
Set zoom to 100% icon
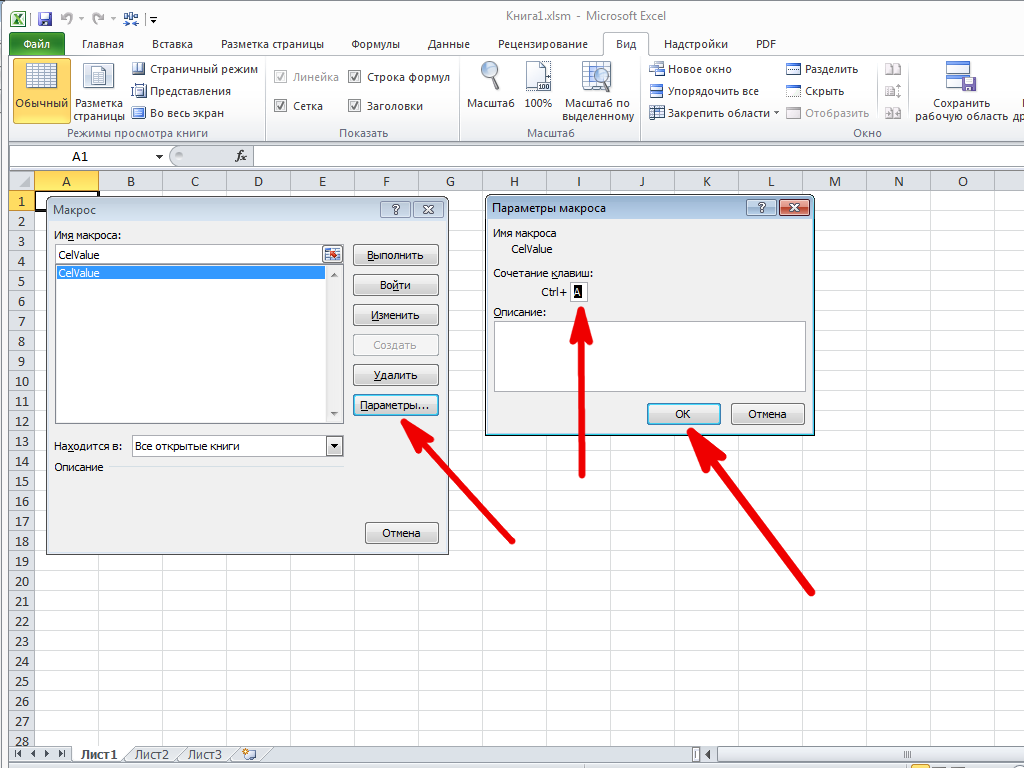(538, 85)
